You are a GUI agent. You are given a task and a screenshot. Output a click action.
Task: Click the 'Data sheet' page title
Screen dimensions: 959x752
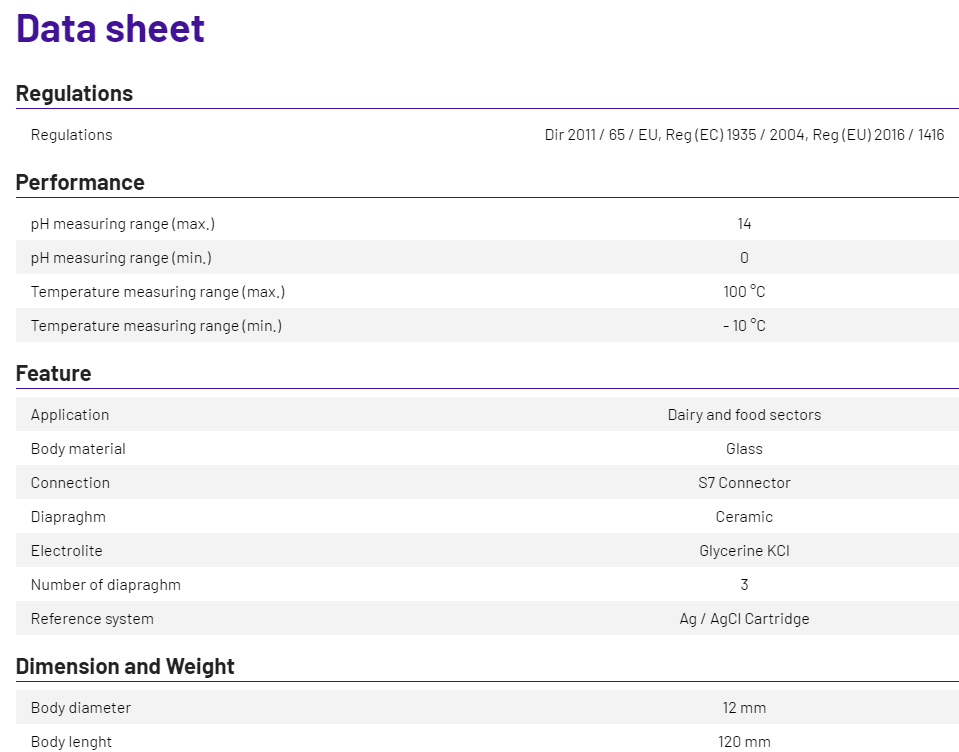[x=110, y=28]
